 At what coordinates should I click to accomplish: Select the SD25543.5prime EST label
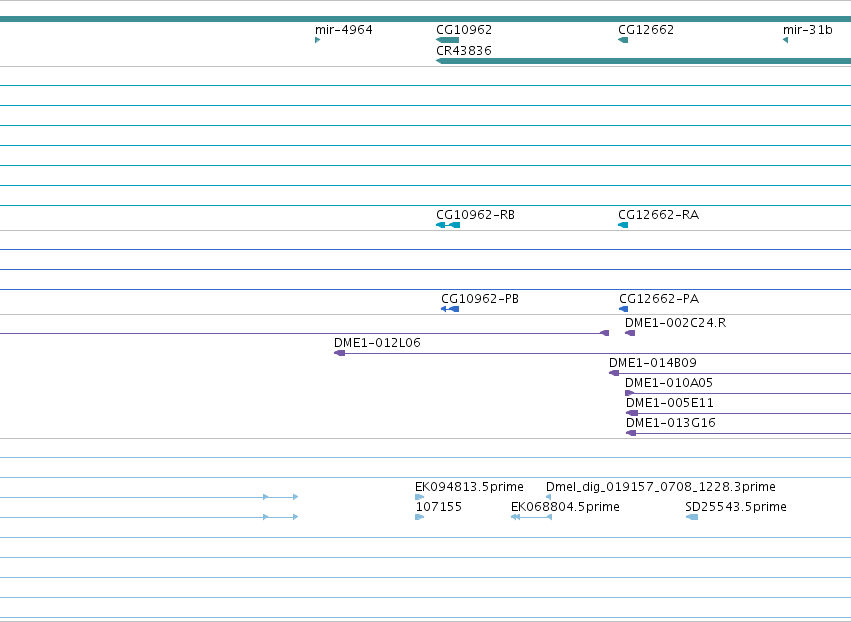(x=735, y=506)
